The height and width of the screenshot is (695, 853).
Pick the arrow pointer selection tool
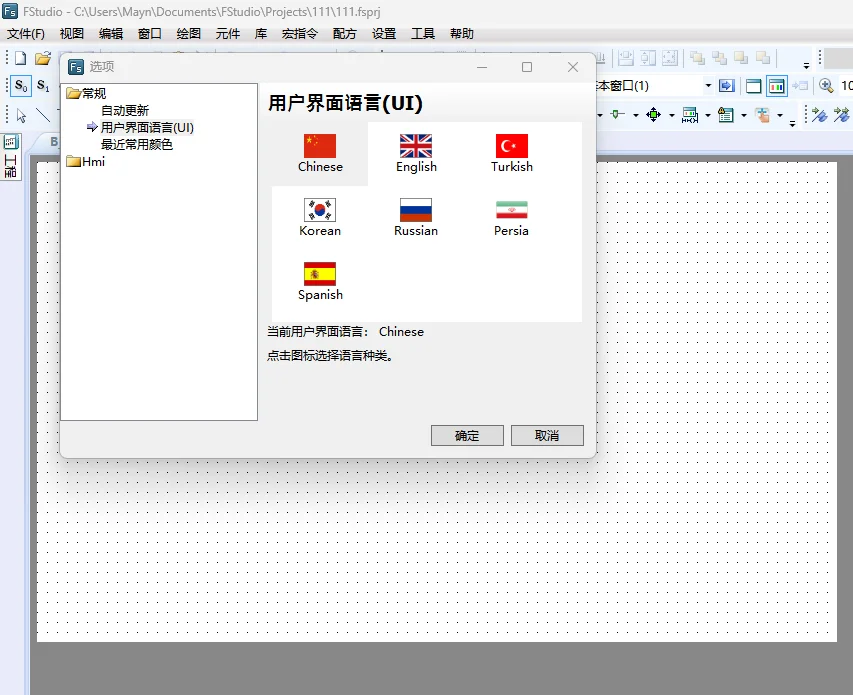pos(21,115)
